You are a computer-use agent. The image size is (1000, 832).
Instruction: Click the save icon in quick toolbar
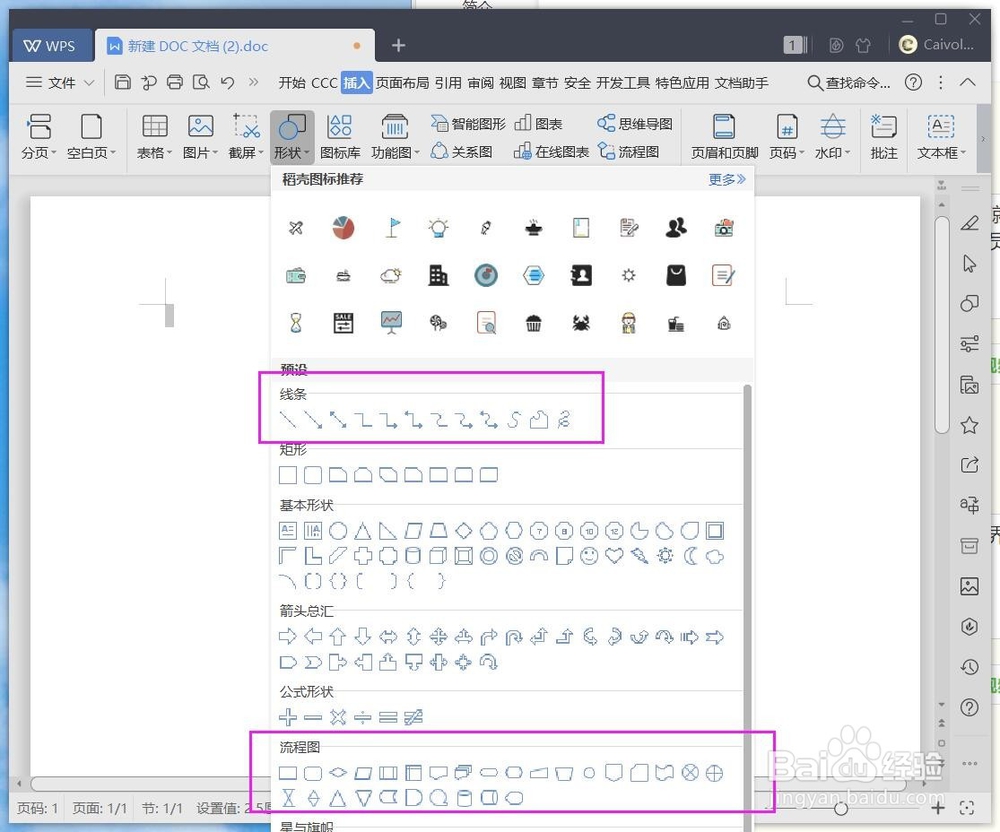(122, 82)
